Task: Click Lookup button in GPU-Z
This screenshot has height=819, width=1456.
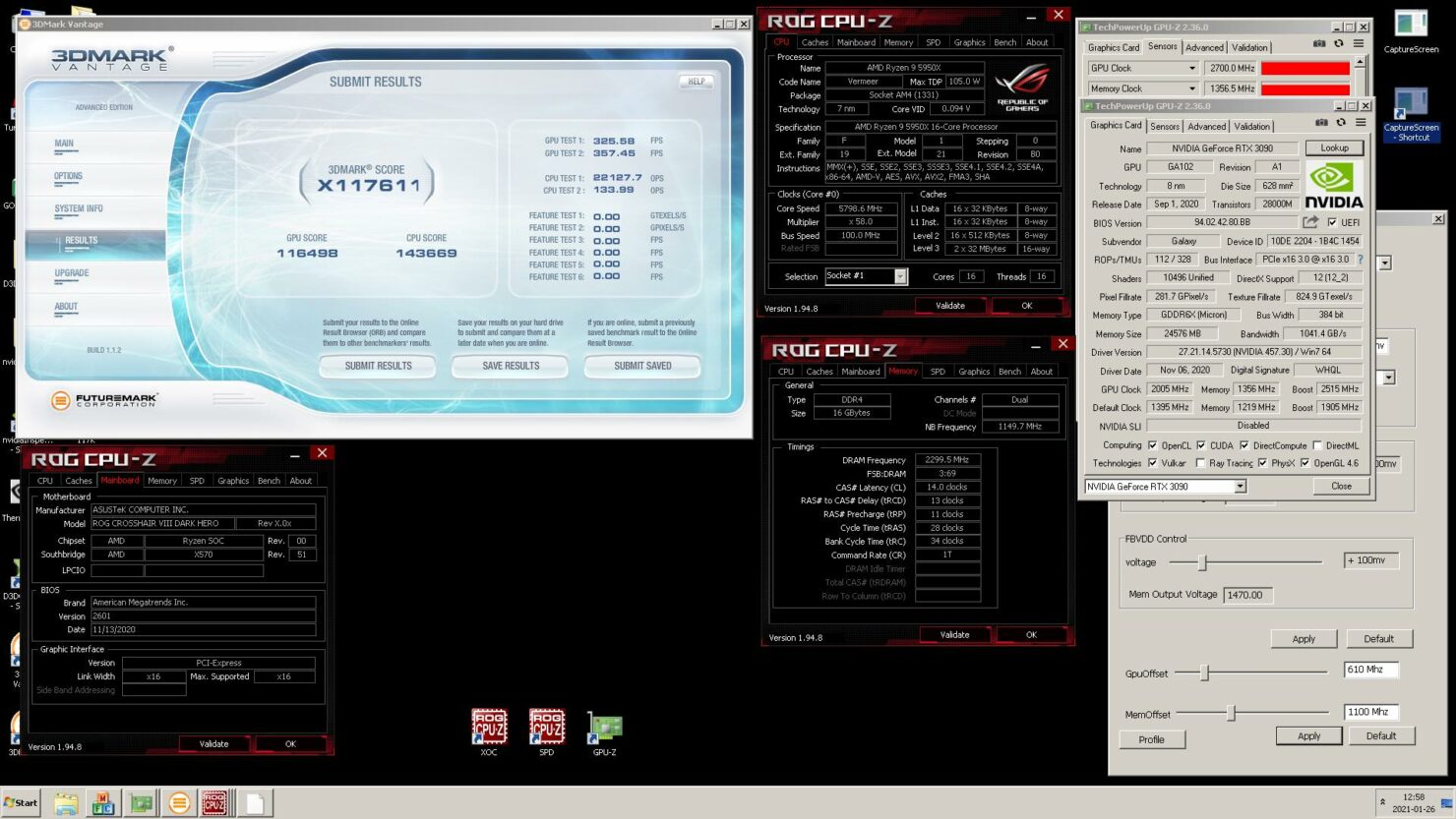Action: 1334,148
